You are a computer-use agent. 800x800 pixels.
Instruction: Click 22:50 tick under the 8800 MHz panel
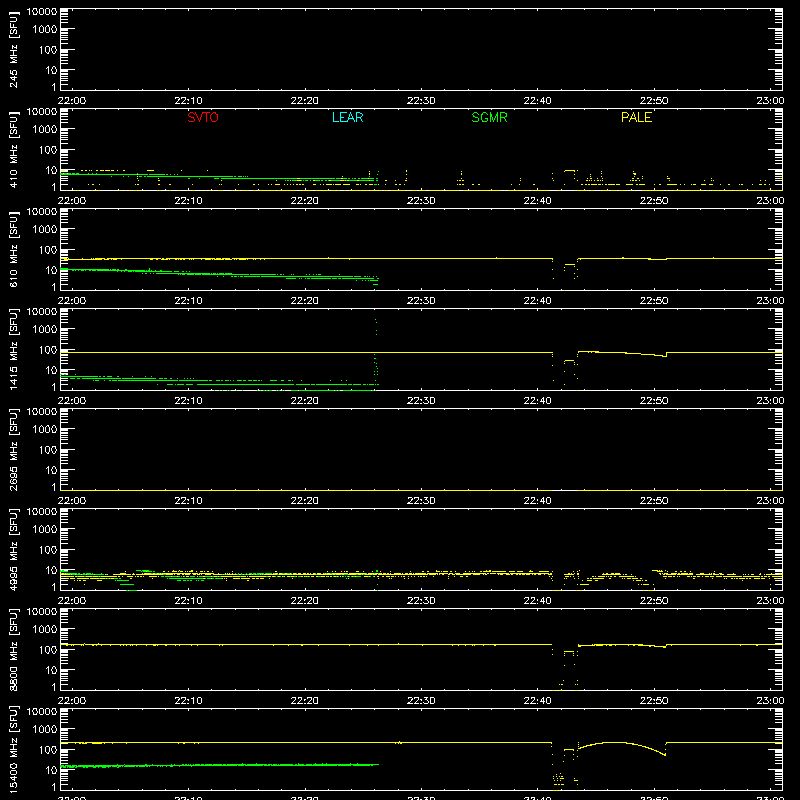[x=654, y=701]
